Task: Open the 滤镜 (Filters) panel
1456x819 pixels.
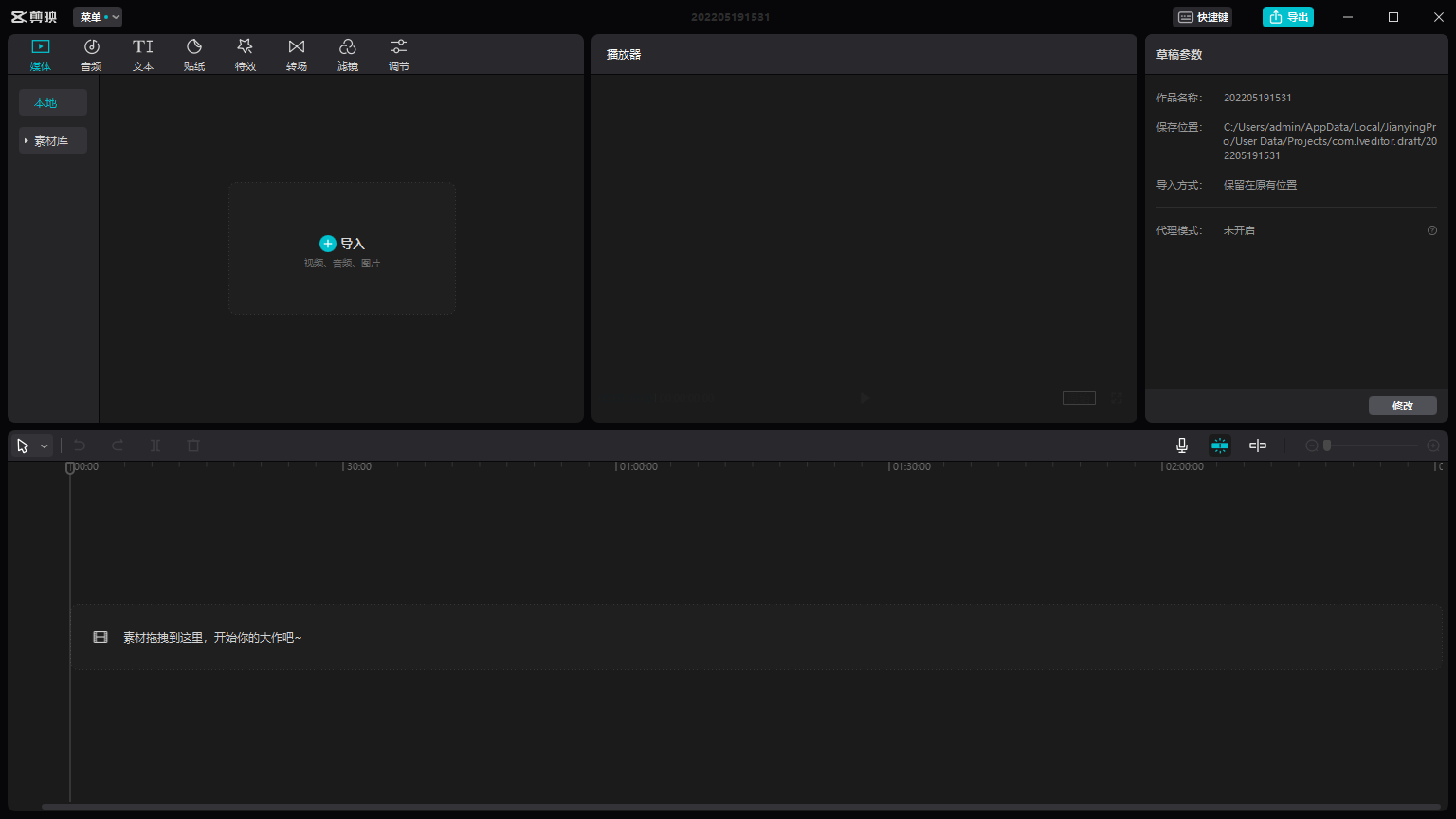Action: pyautogui.click(x=348, y=55)
